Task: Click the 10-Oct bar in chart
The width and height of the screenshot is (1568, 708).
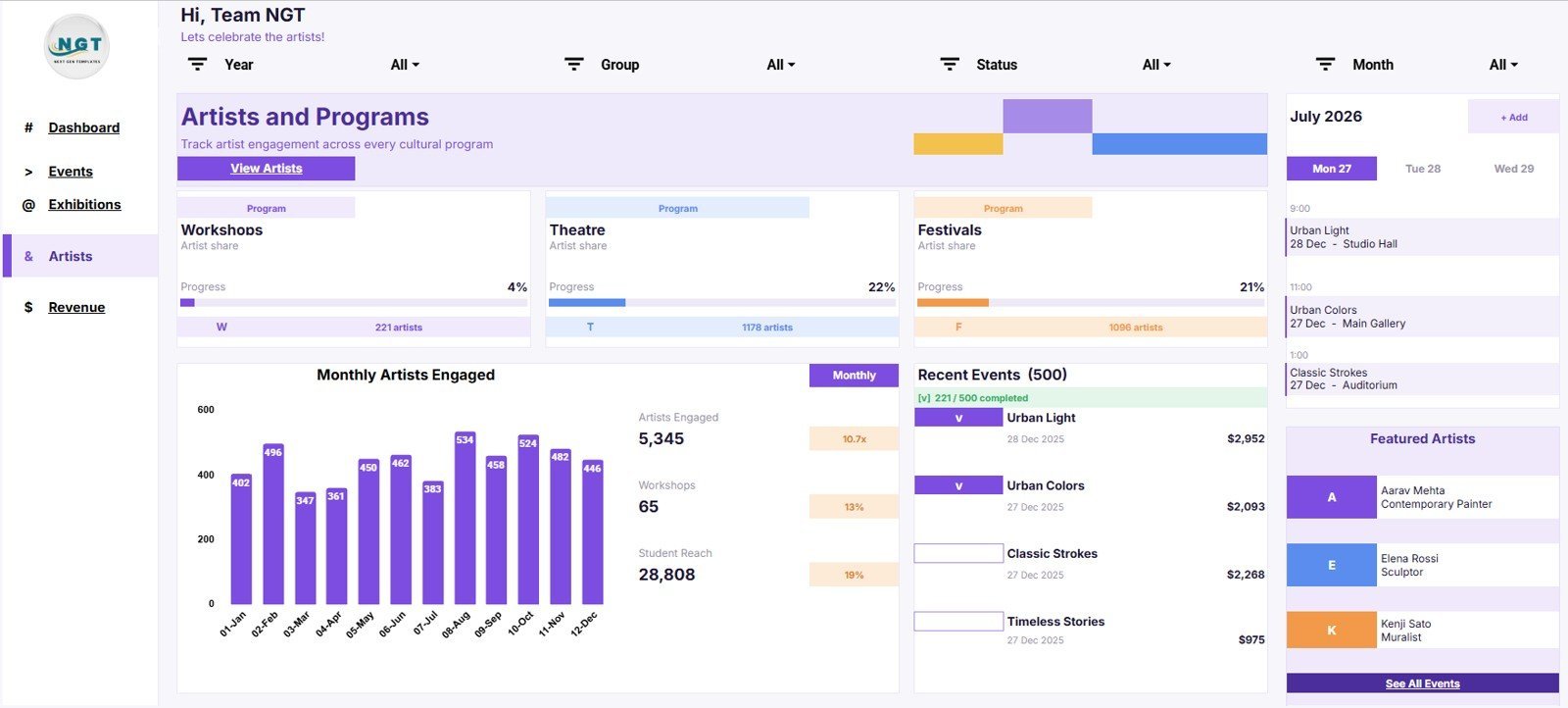Action: point(528,520)
